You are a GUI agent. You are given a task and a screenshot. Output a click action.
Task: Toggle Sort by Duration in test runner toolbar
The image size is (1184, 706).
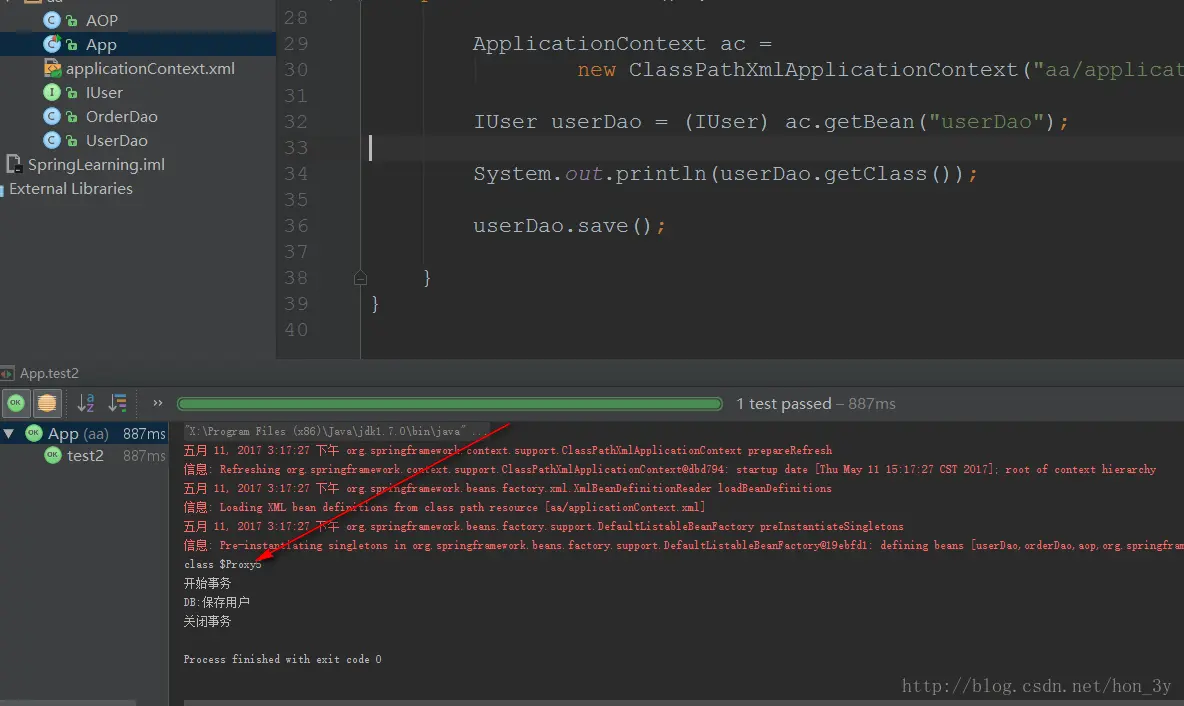click(x=118, y=403)
